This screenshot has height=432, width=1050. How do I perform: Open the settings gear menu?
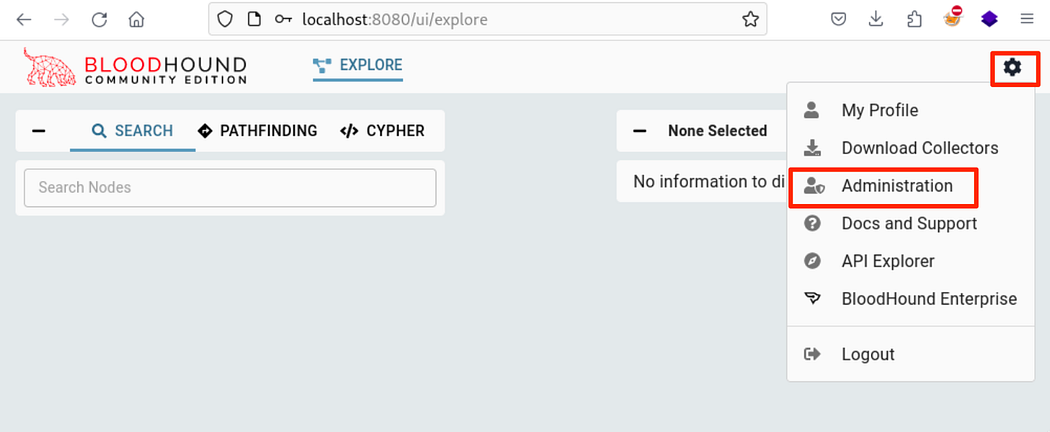click(x=1012, y=66)
